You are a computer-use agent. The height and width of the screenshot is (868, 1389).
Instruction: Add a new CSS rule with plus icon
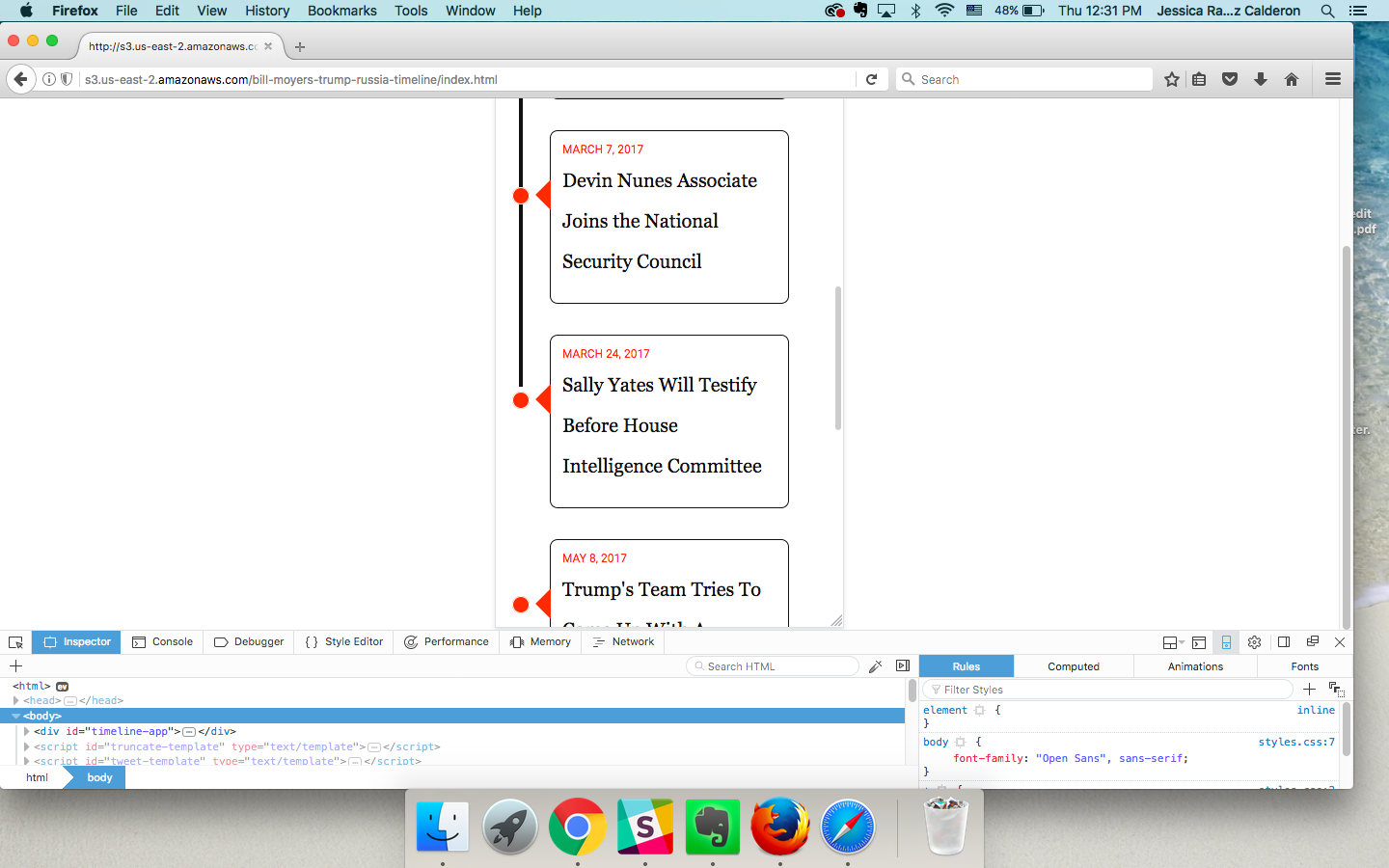click(1309, 690)
